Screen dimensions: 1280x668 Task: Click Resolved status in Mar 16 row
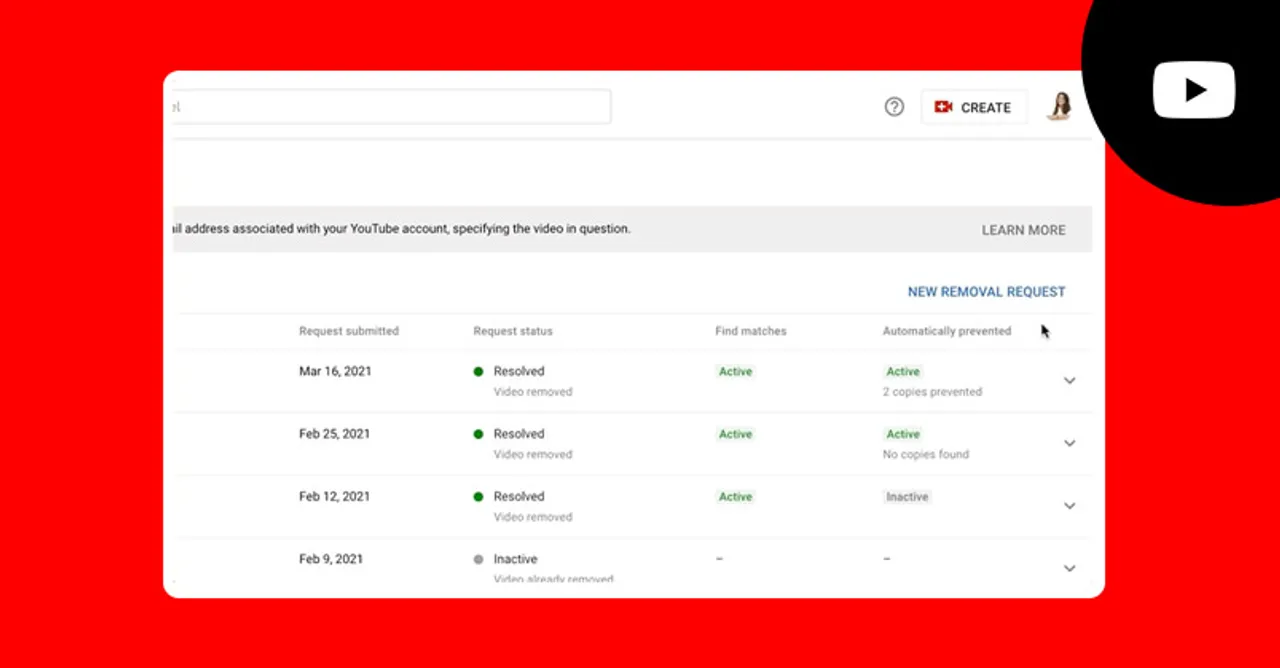[519, 371]
